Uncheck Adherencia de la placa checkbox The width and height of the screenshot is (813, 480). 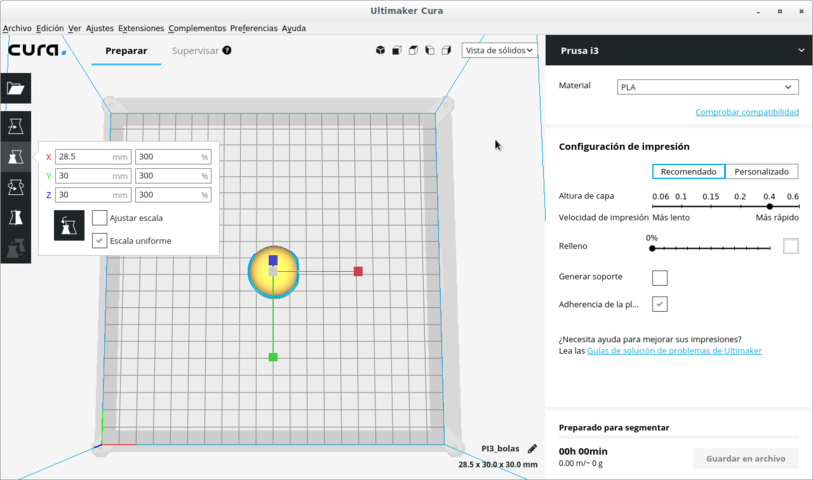[660, 304]
